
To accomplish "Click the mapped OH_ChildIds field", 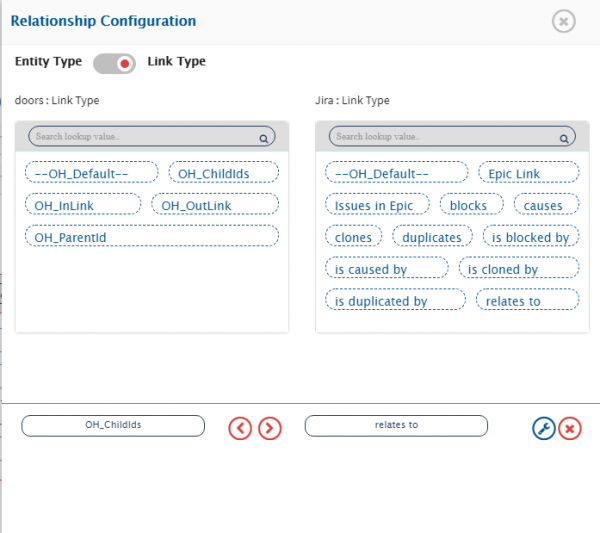I will (113, 425).
